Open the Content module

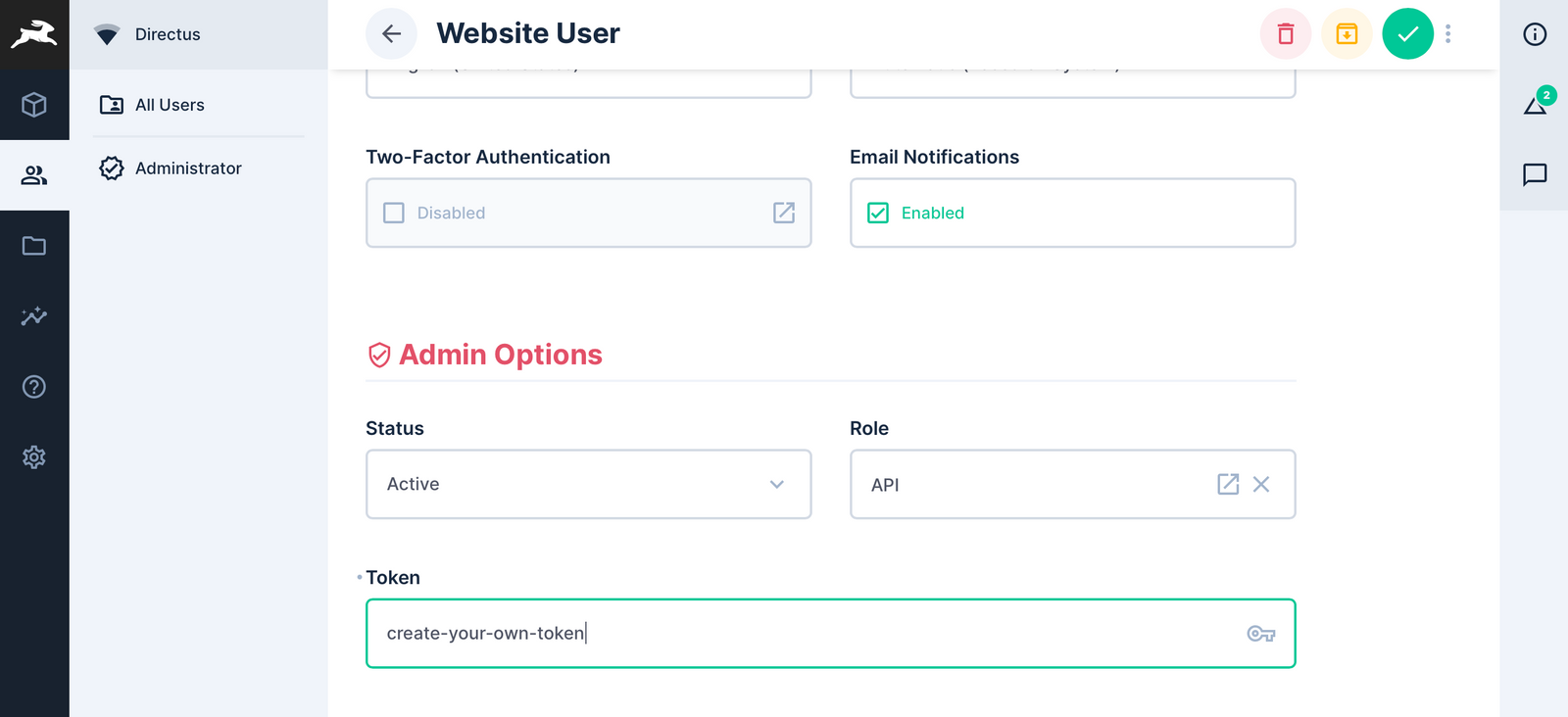[x=34, y=105]
